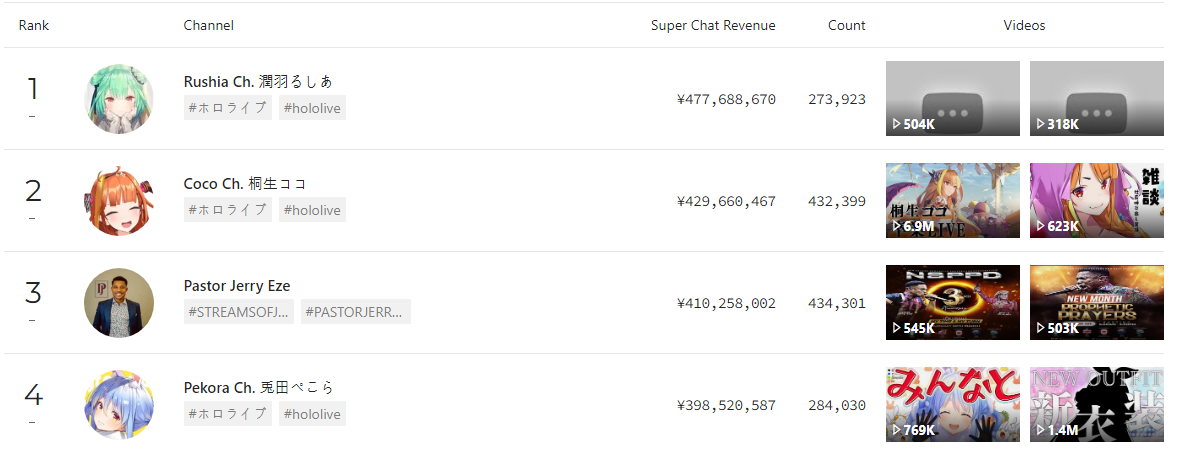Open the Pastor Jerry Eze channel link
The height and width of the screenshot is (455, 1181).
[237, 285]
